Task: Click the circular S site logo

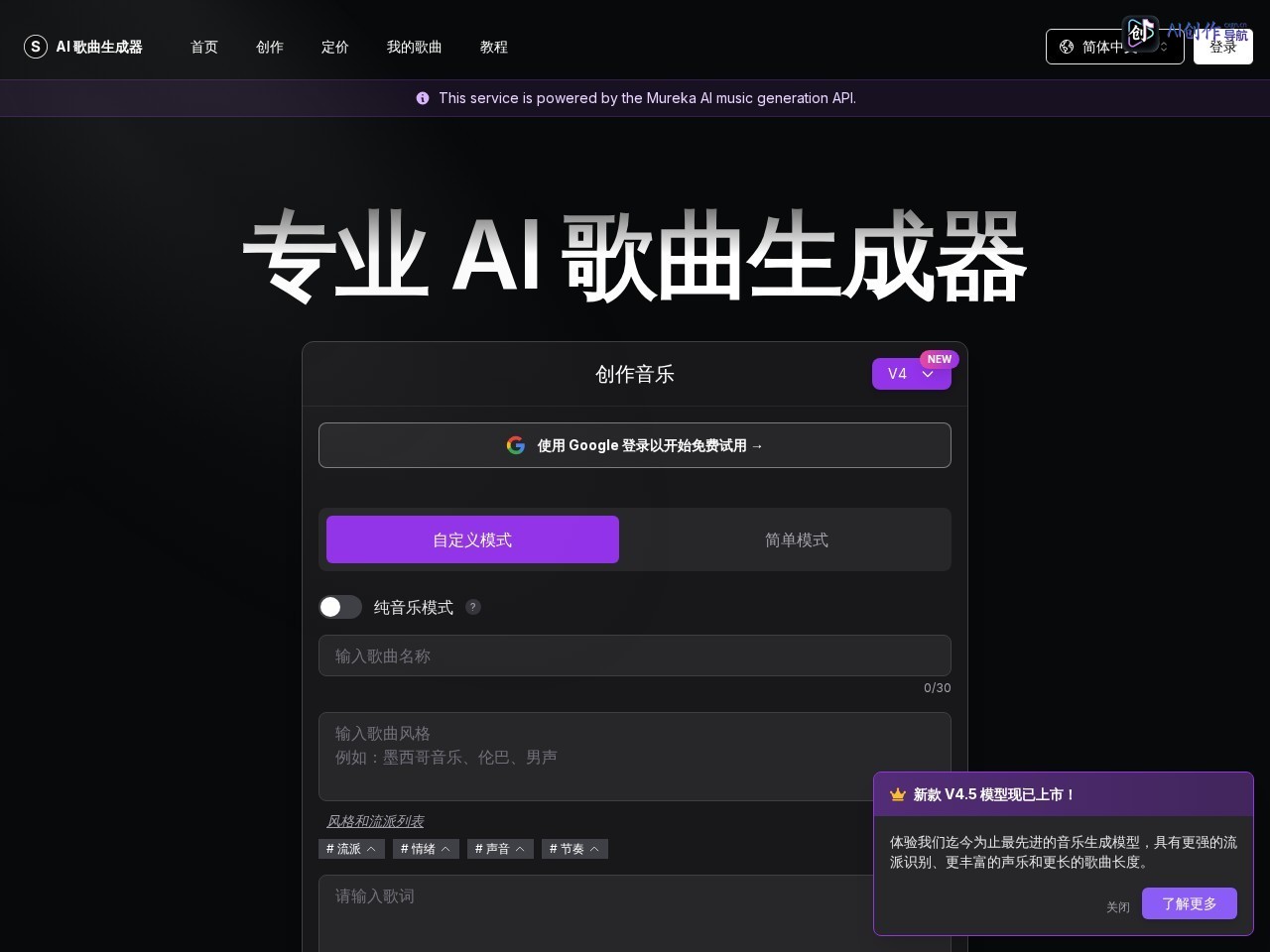Action: pos(36,47)
